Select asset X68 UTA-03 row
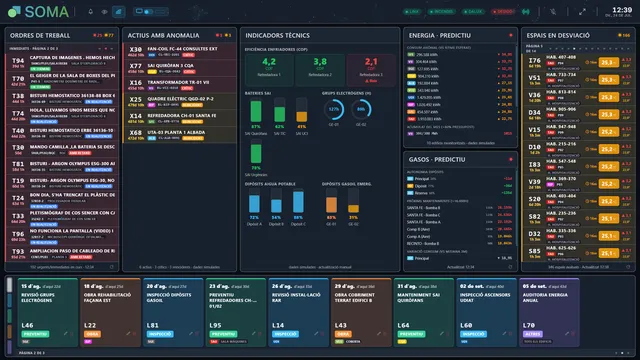 [x=180, y=135]
